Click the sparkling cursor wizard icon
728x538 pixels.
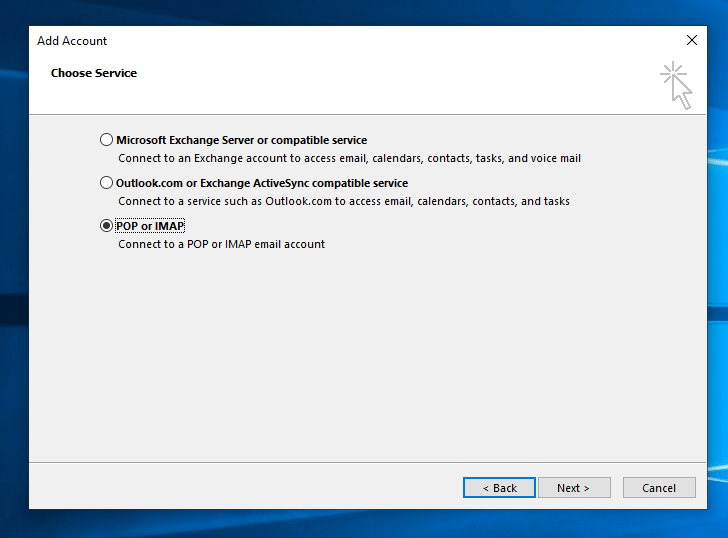click(677, 86)
